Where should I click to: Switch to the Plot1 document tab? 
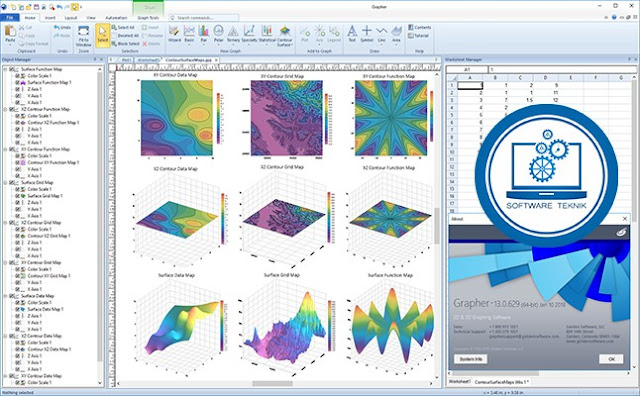[126, 60]
